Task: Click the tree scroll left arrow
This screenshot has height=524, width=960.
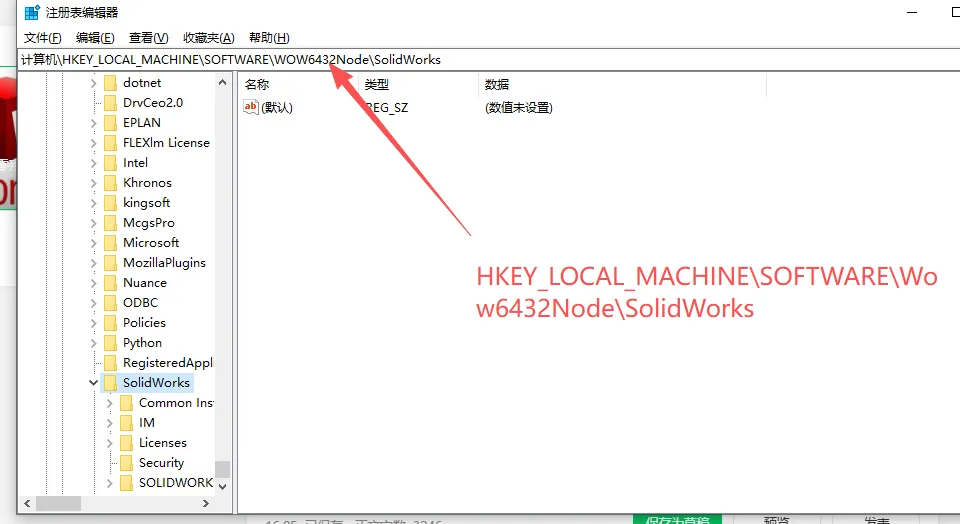Action: (27, 503)
